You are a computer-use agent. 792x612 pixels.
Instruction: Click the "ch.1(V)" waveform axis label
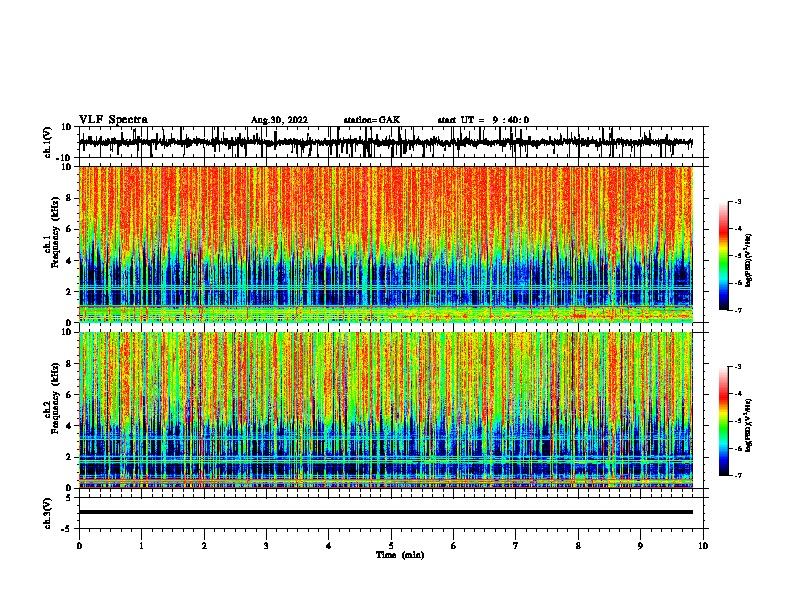pos(48,142)
